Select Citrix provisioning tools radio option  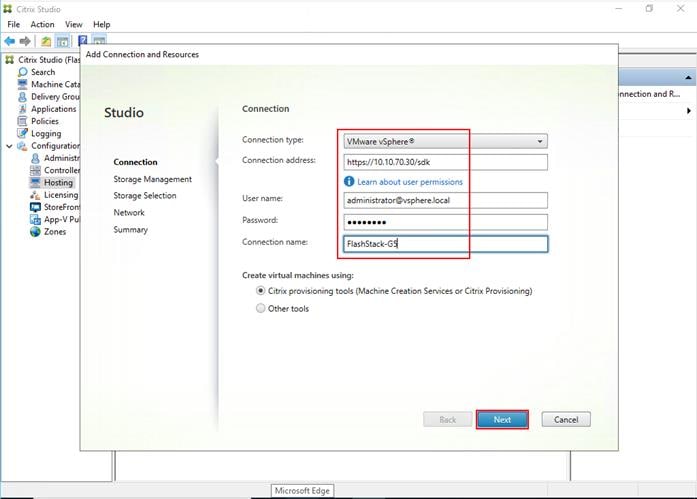point(260,291)
